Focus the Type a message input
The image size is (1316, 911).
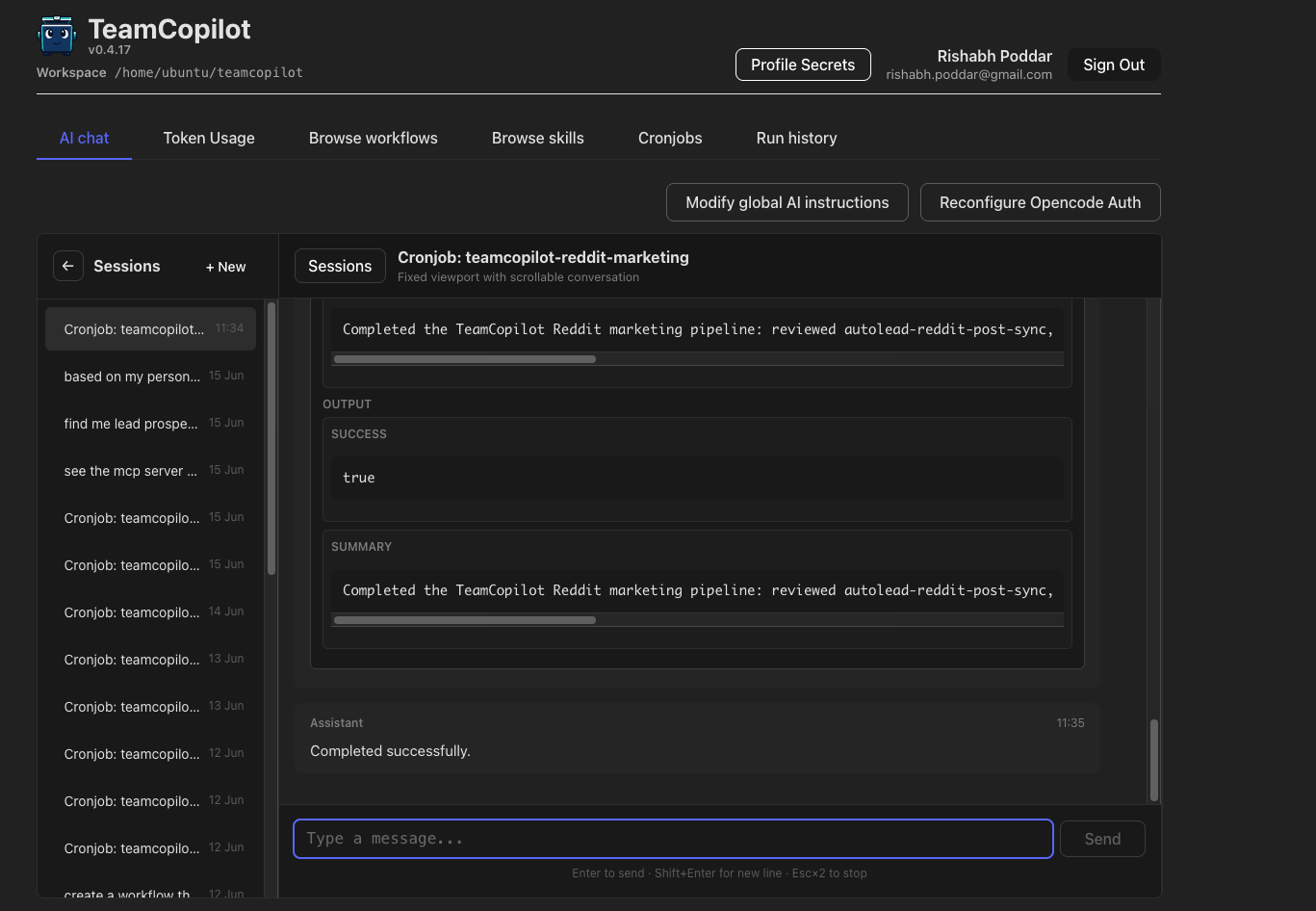pos(673,839)
